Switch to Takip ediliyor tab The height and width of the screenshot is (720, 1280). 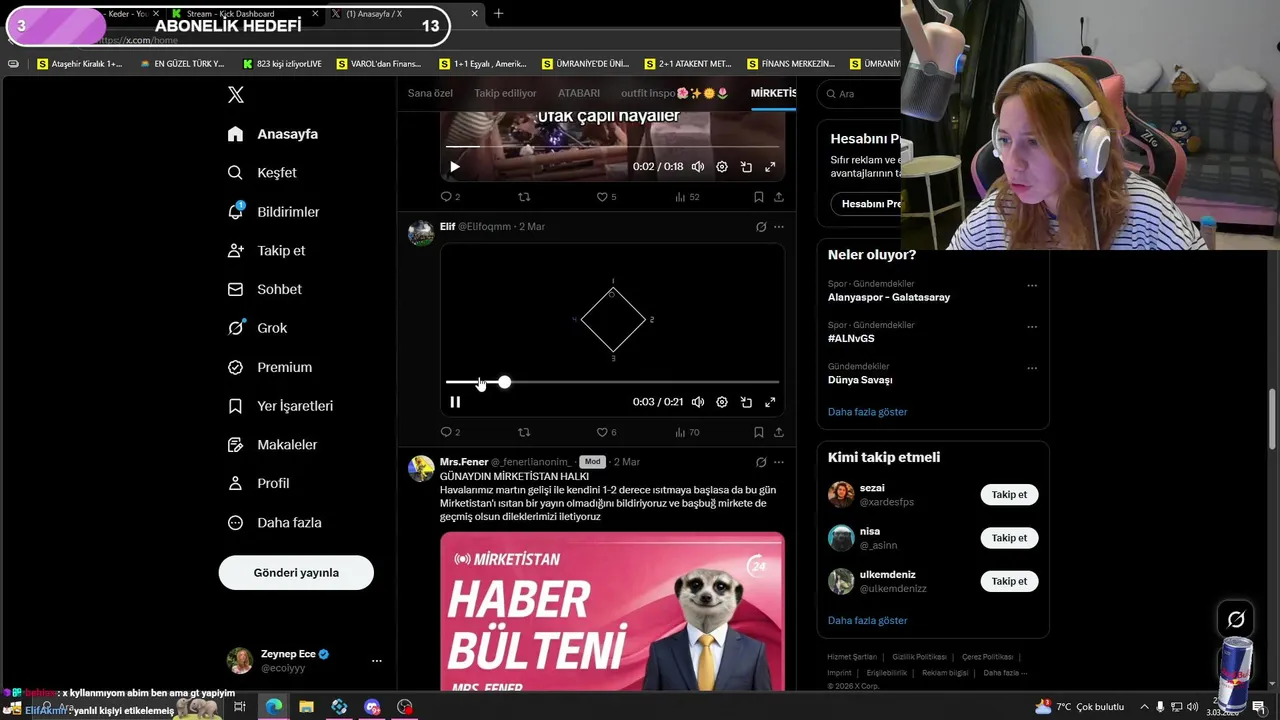(x=505, y=93)
